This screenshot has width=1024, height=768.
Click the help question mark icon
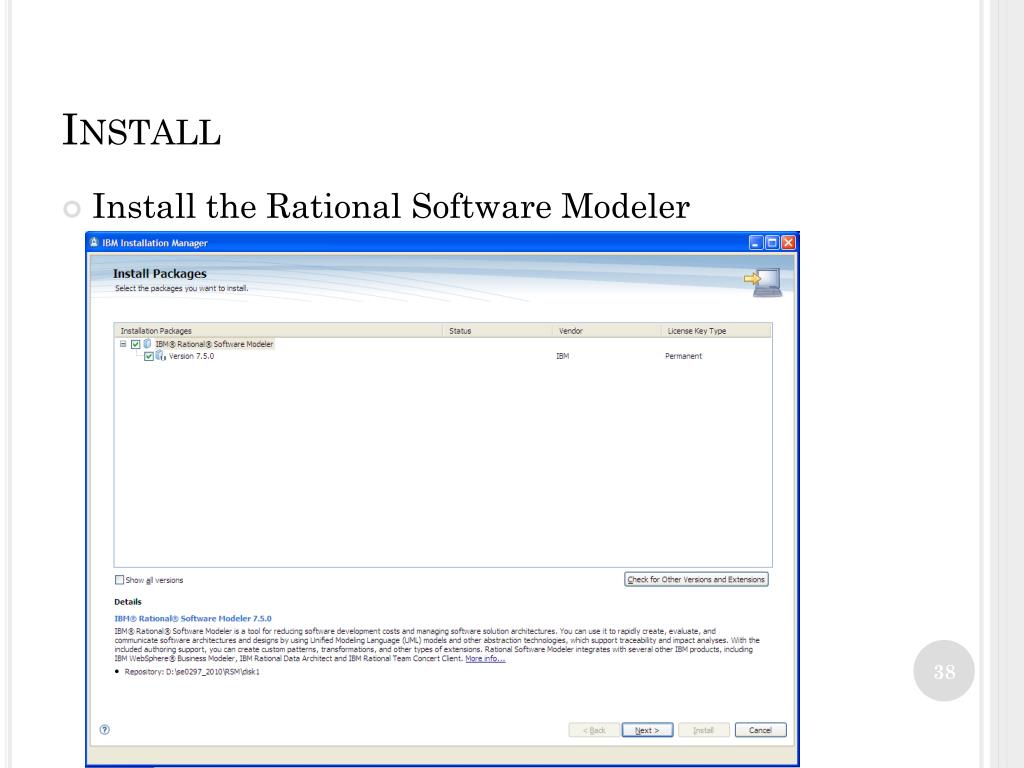tap(104, 729)
